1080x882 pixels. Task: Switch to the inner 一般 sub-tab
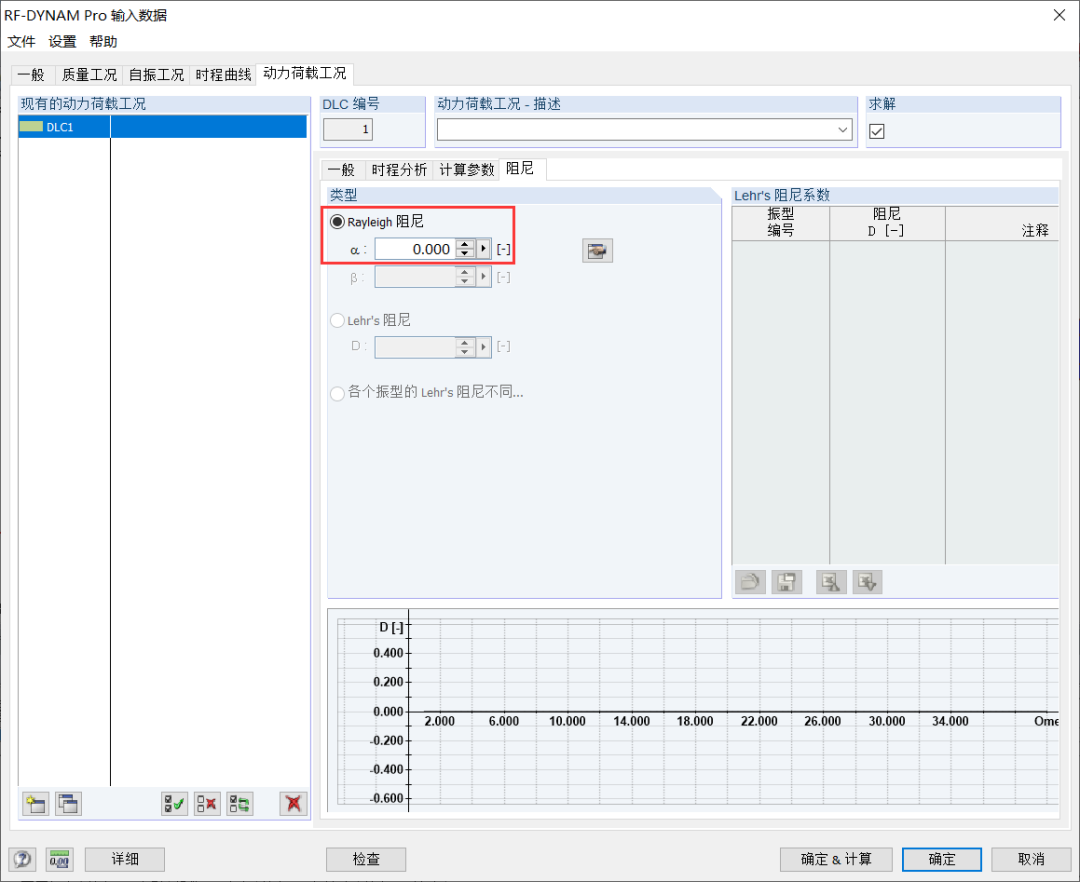341,170
